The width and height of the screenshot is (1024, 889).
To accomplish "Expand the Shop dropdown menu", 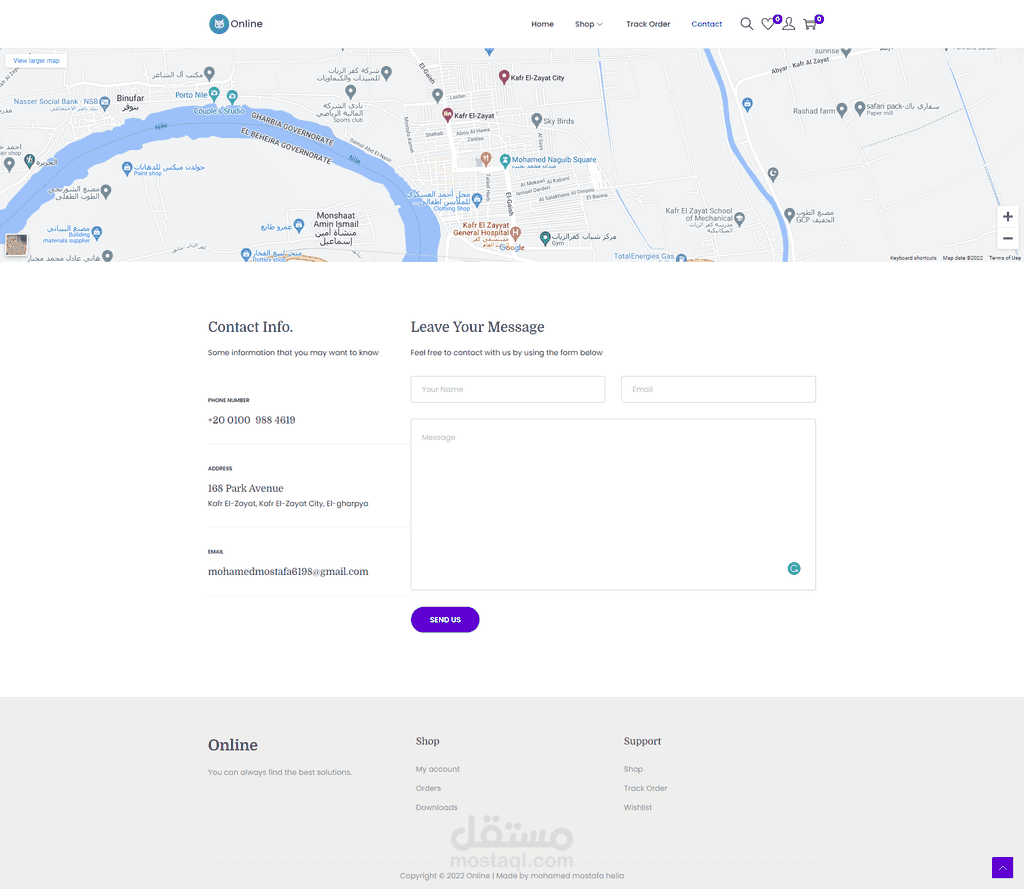I will 588,24.
